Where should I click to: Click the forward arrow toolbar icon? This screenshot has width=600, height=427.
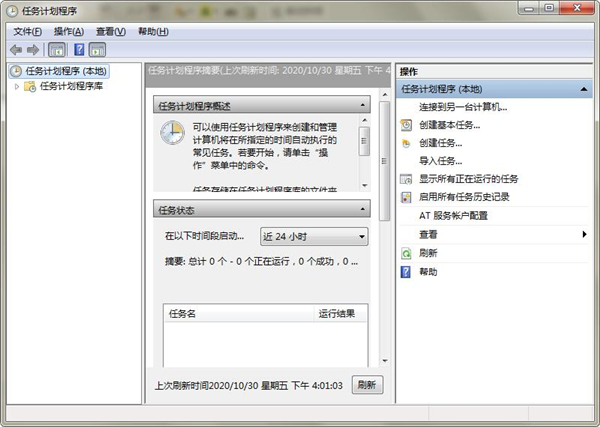(x=33, y=50)
